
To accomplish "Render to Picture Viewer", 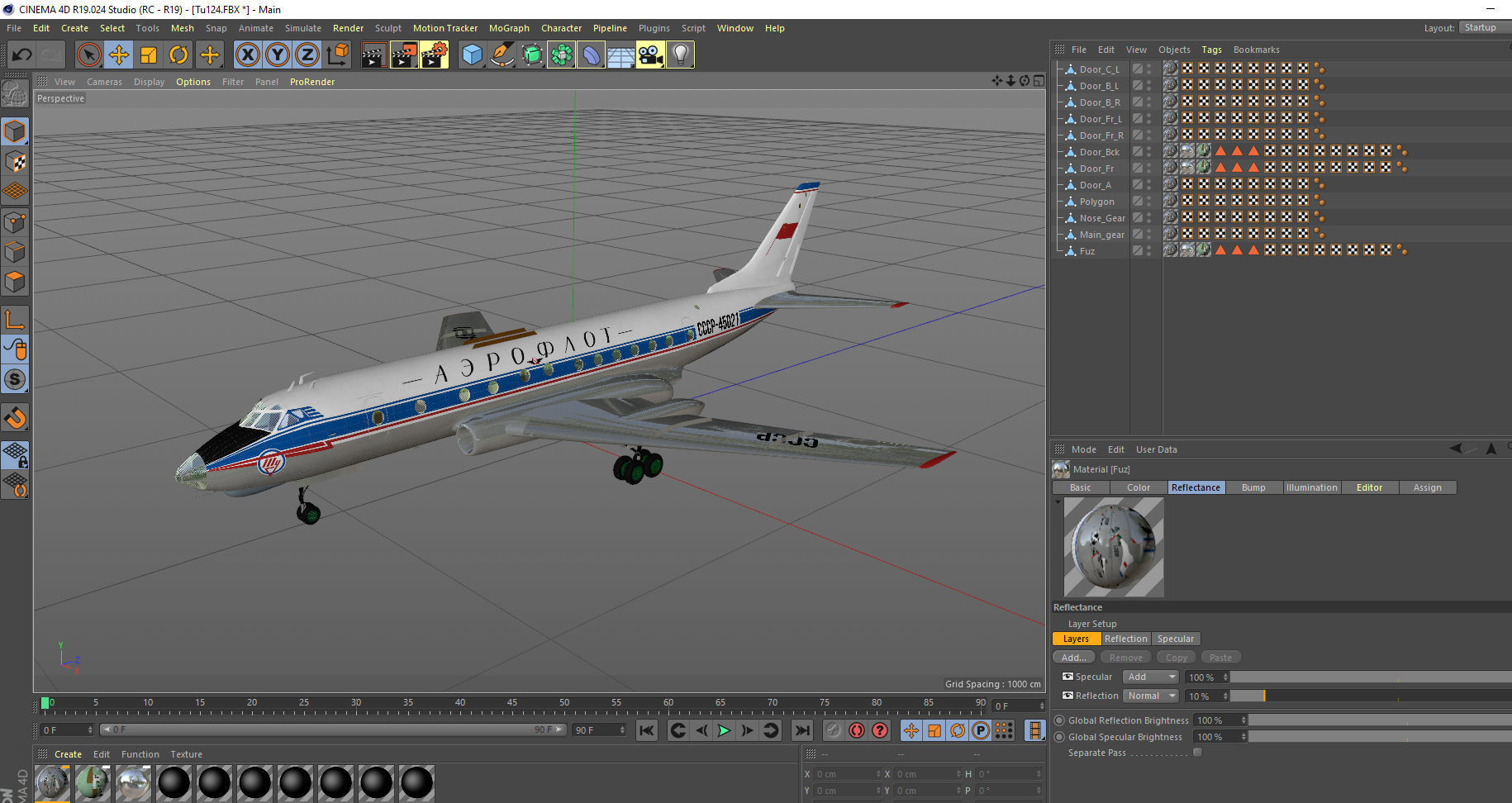I will (404, 55).
